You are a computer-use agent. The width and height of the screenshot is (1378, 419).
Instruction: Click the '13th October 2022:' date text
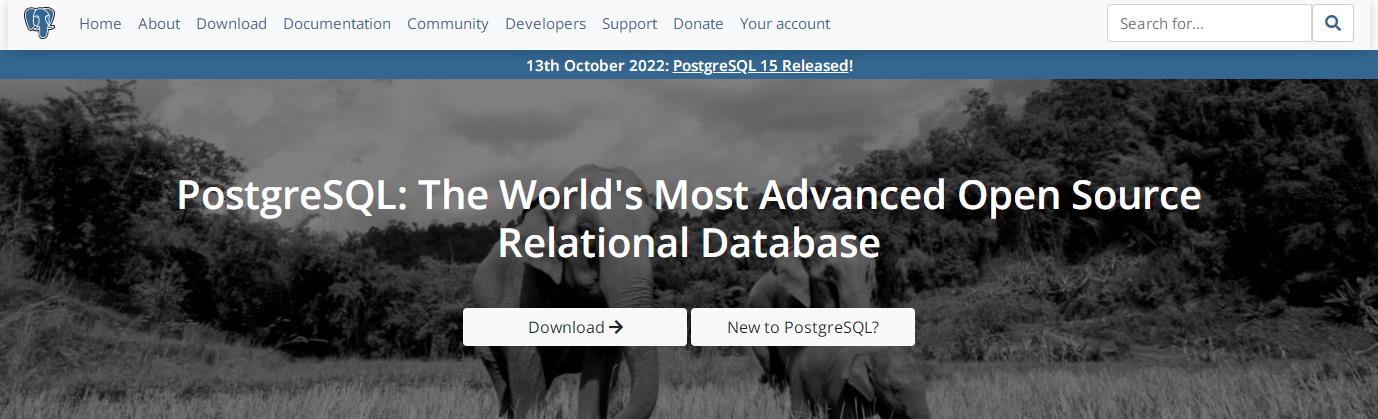[x=597, y=66]
